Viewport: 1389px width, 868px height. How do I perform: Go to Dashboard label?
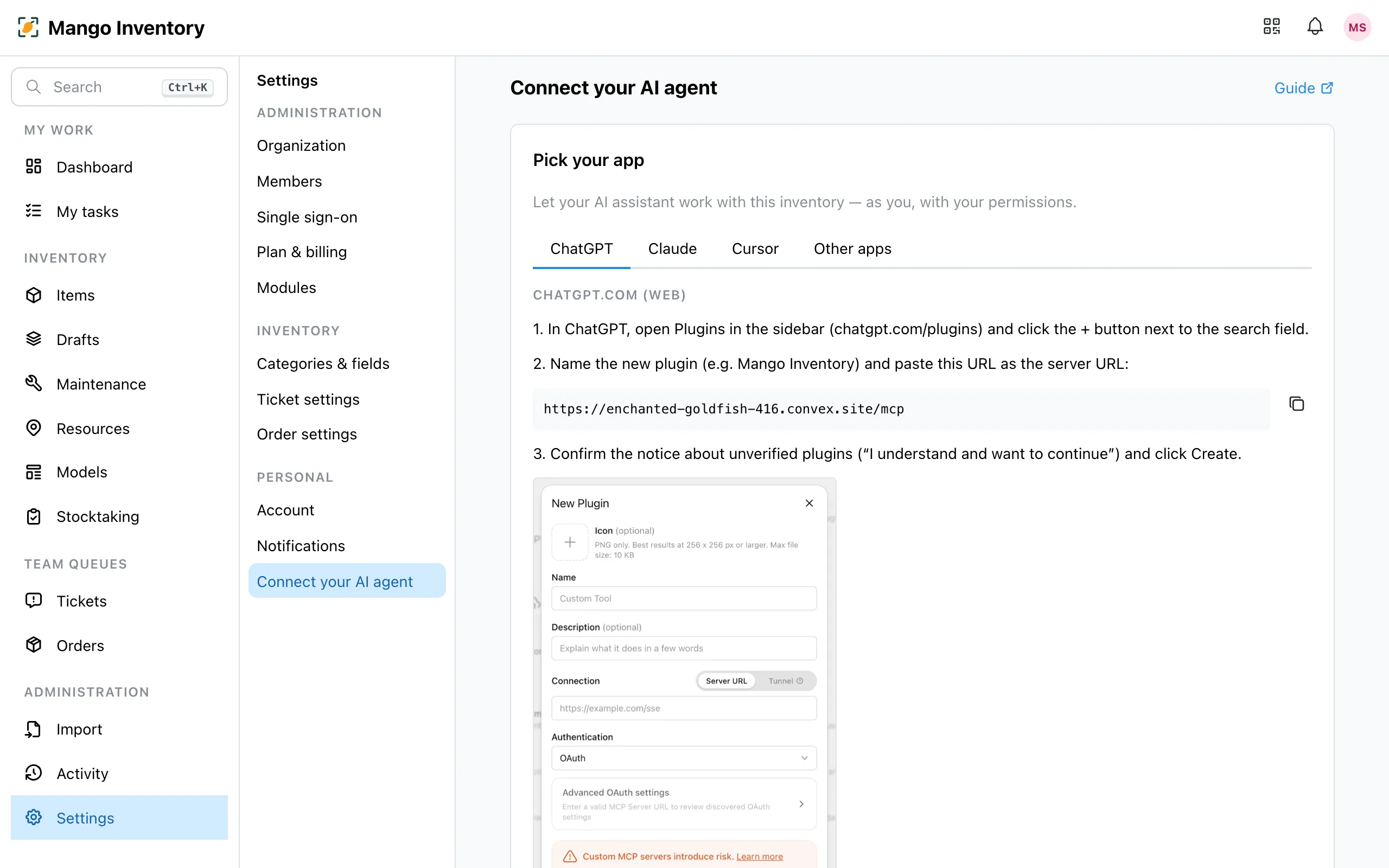click(x=94, y=167)
